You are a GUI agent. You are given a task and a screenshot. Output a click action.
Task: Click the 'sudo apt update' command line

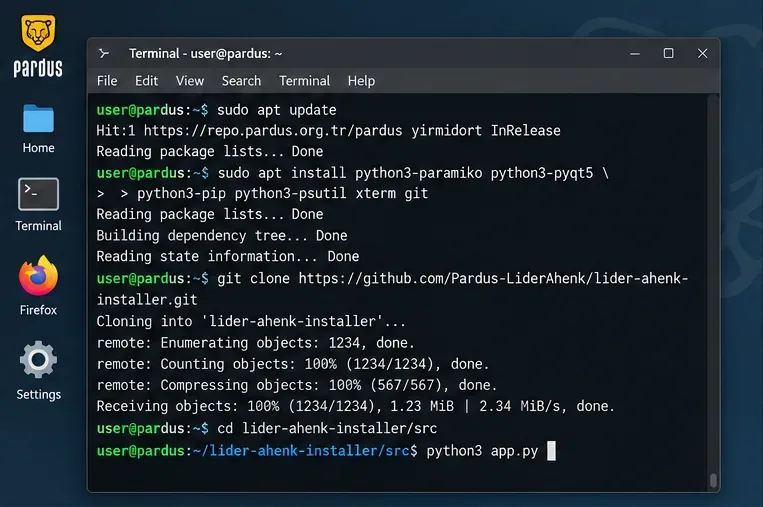coord(217,110)
